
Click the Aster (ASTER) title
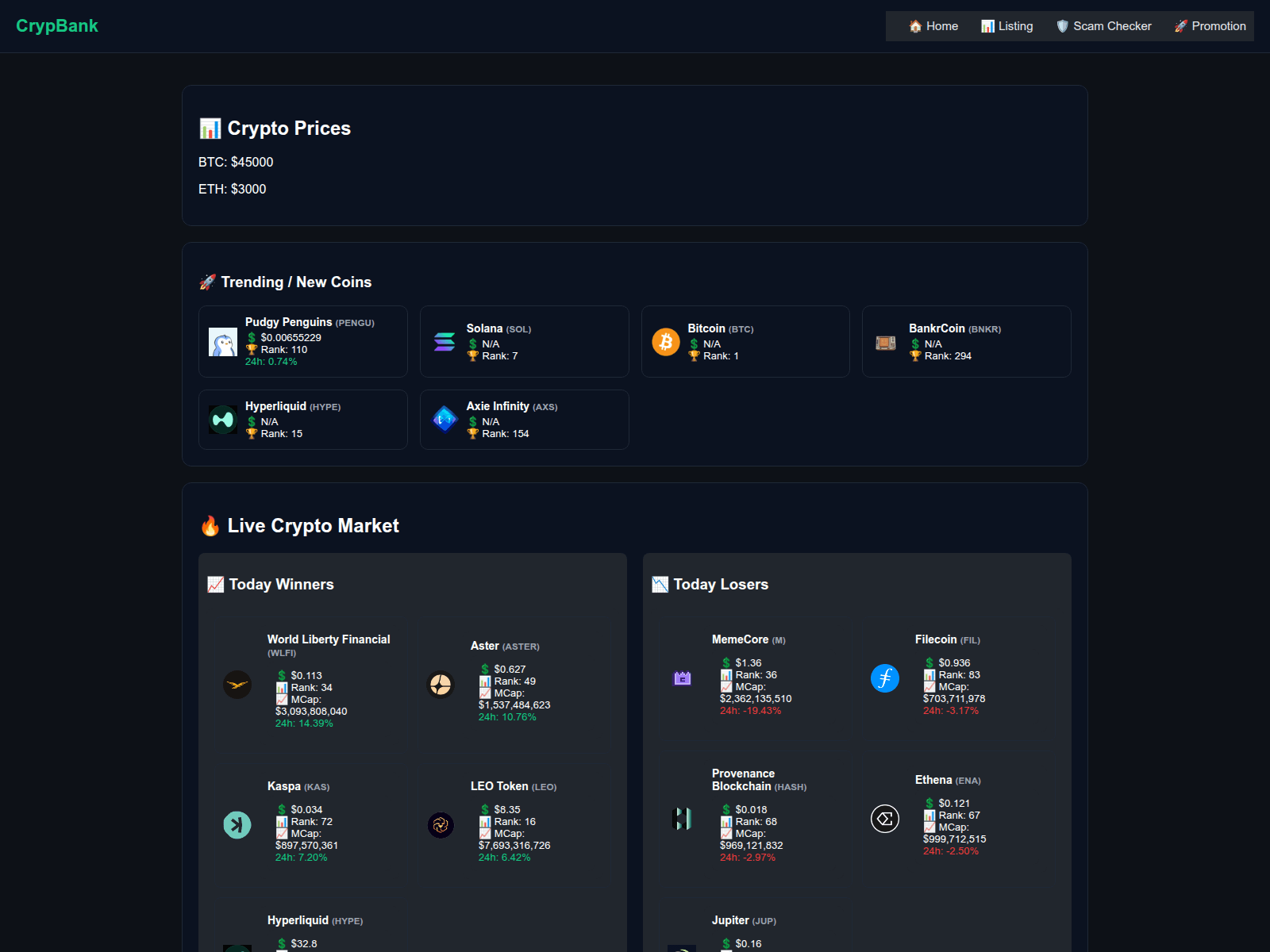tap(505, 646)
